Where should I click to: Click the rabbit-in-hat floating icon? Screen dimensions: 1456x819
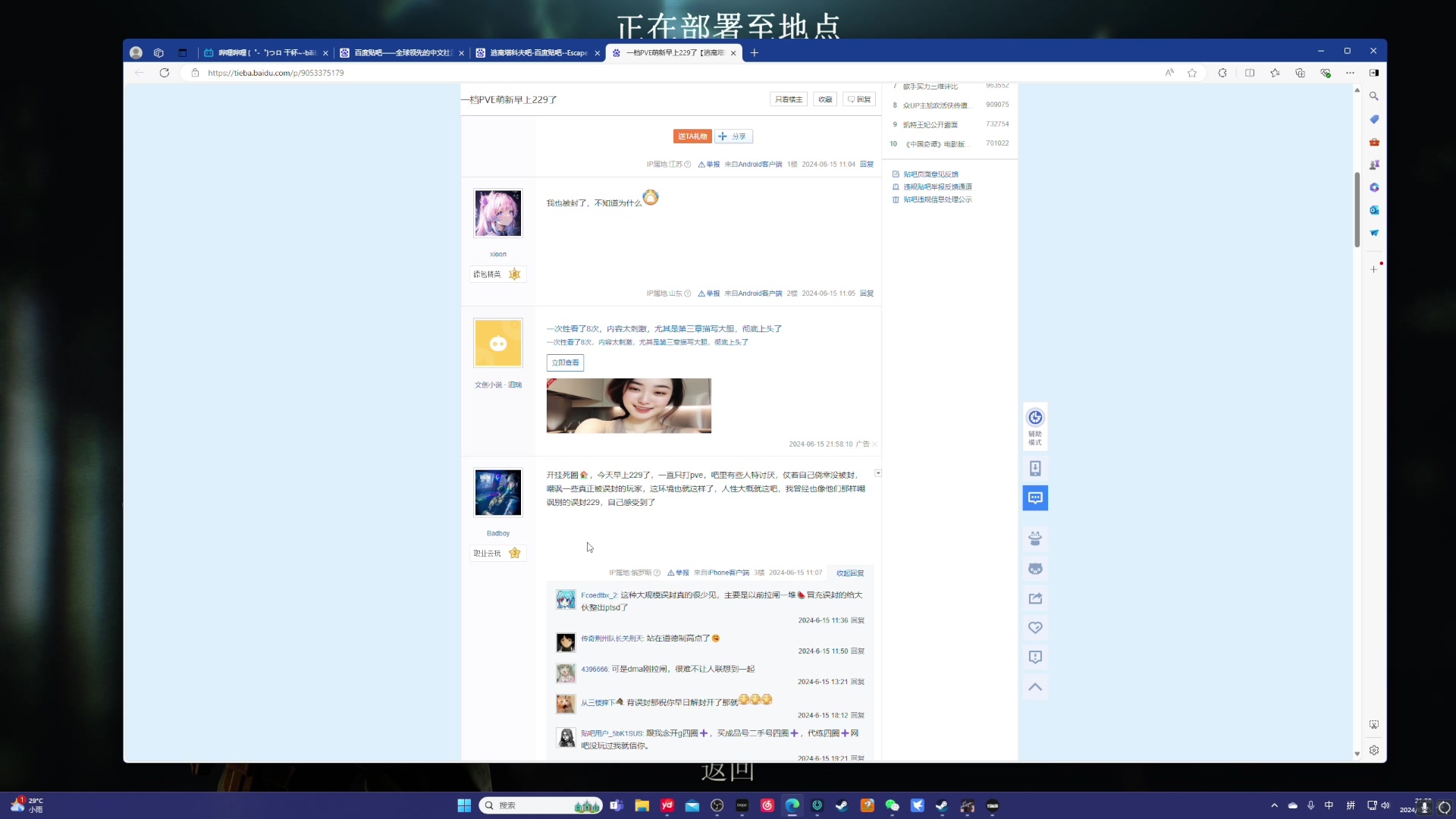click(1035, 538)
